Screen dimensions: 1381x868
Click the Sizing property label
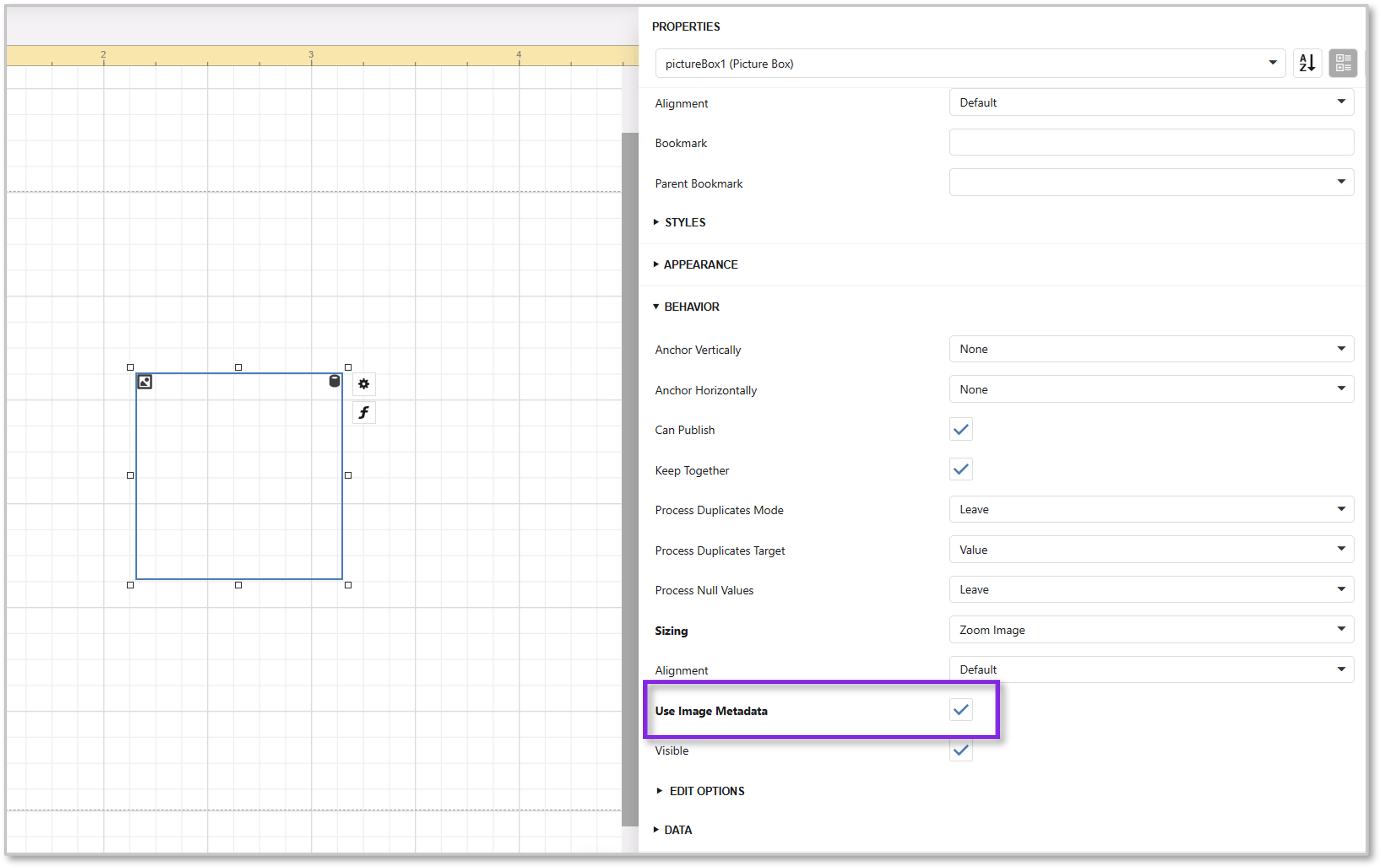[672, 631]
